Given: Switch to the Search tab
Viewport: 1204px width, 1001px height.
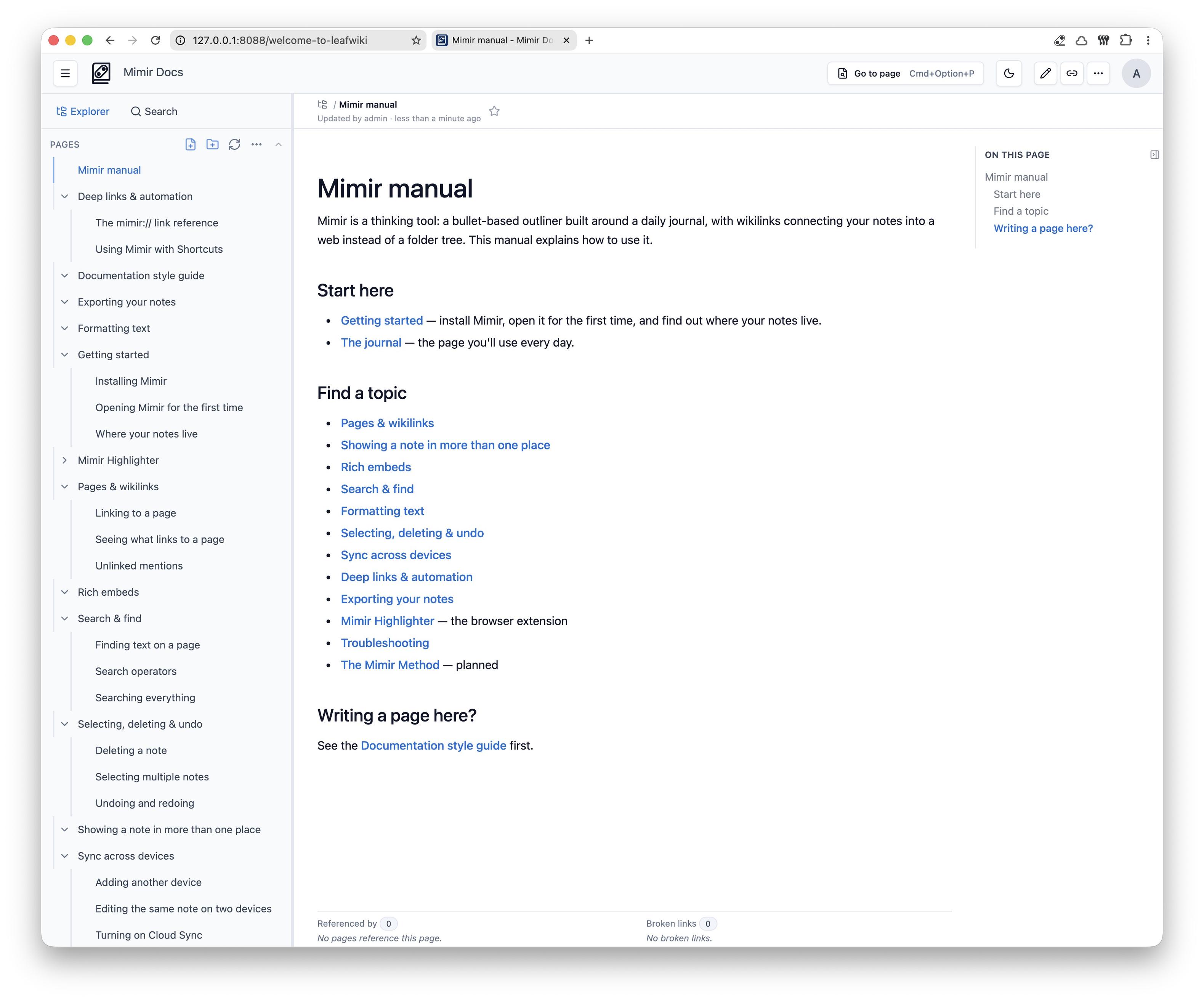Looking at the screenshot, I should [154, 111].
